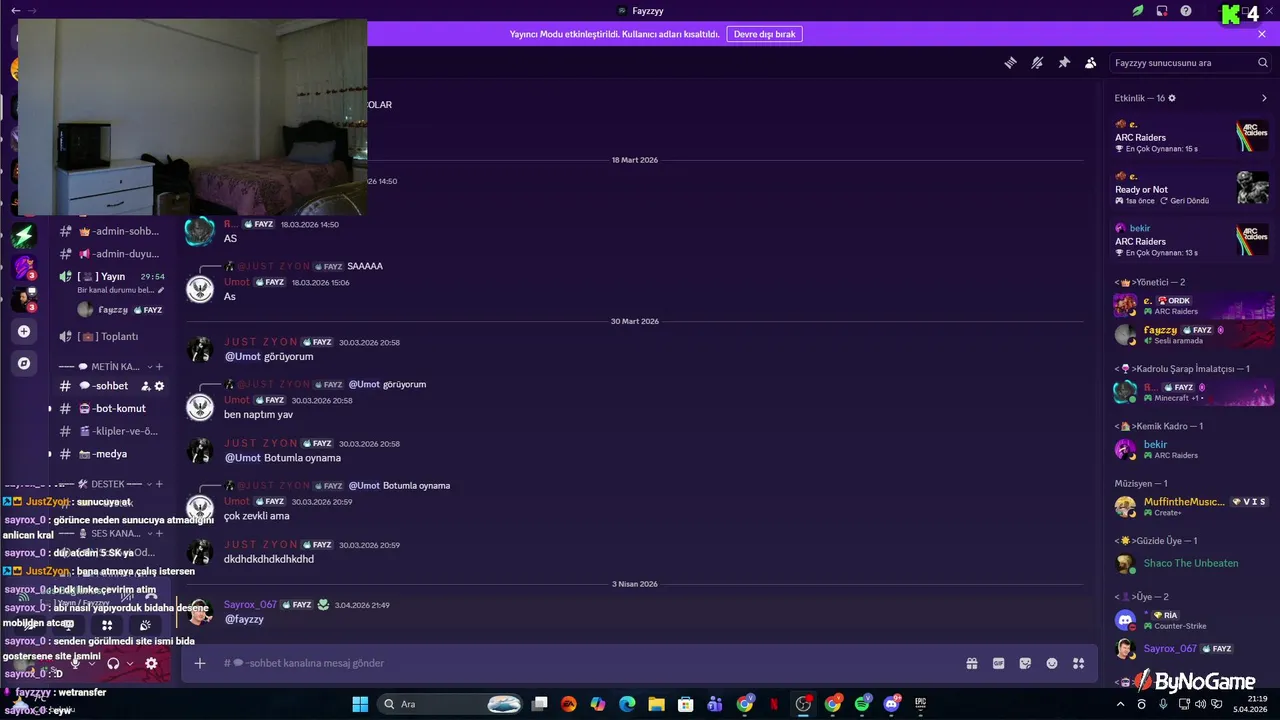Select the -klipler-ve-ö... channel
Screen dimensions: 1280x720
click(x=111, y=431)
